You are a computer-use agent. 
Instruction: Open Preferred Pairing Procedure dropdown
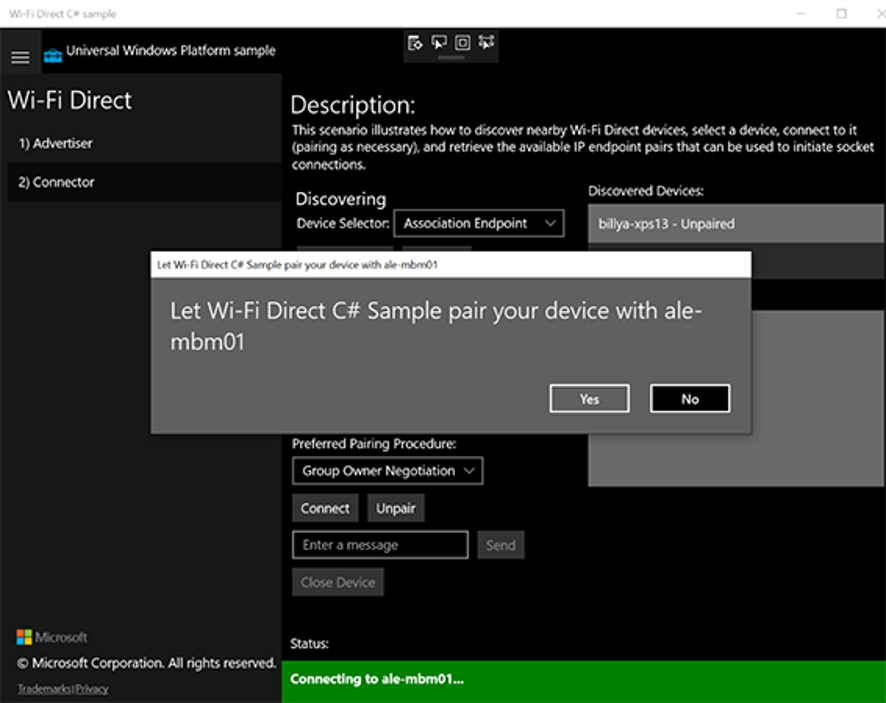point(388,471)
